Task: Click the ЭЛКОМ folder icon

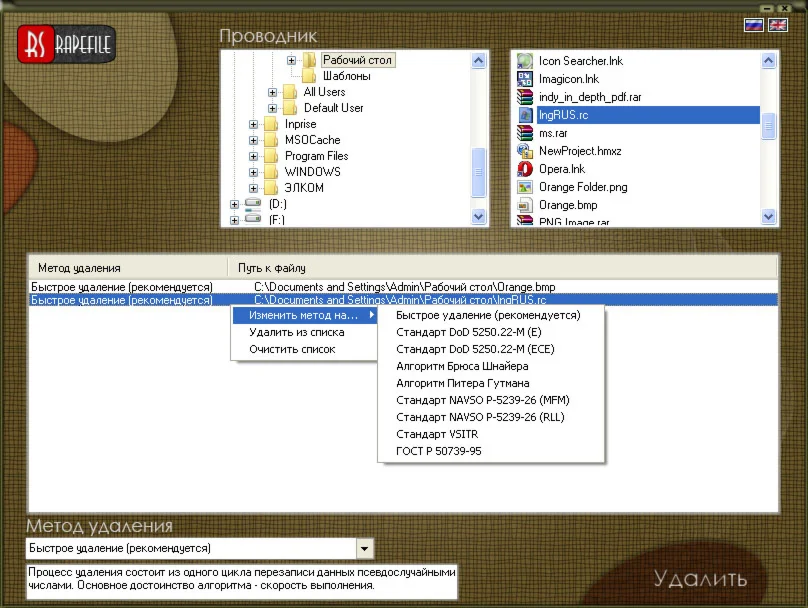Action: coord(271,188)
